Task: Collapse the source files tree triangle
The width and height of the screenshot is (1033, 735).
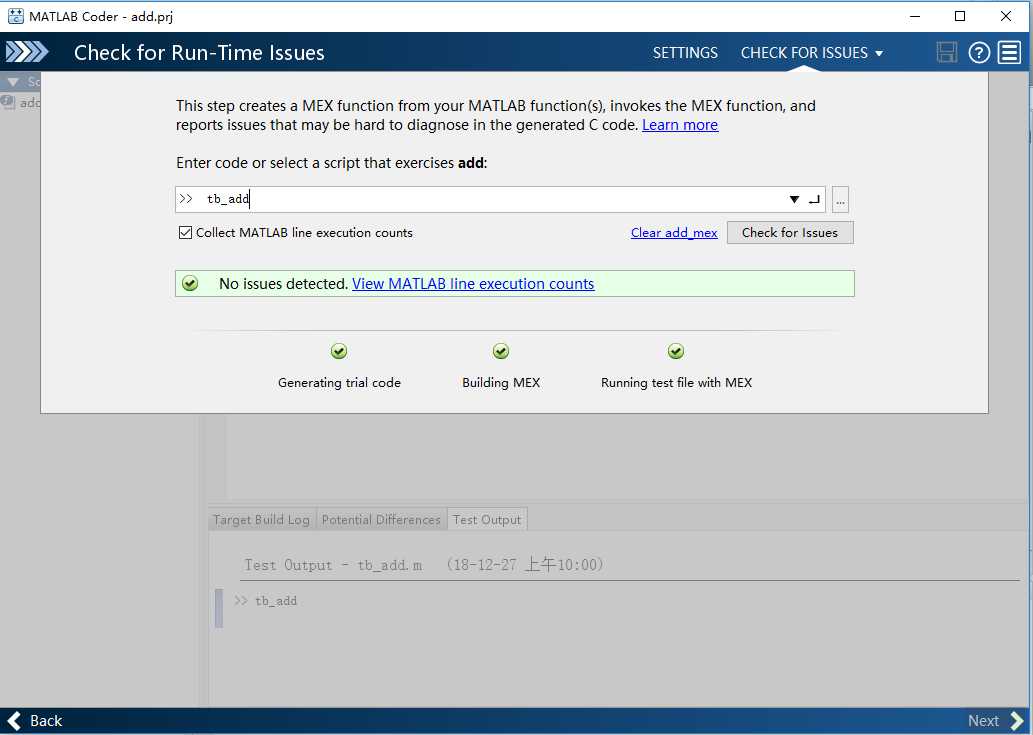Action: tap(13, 82)
